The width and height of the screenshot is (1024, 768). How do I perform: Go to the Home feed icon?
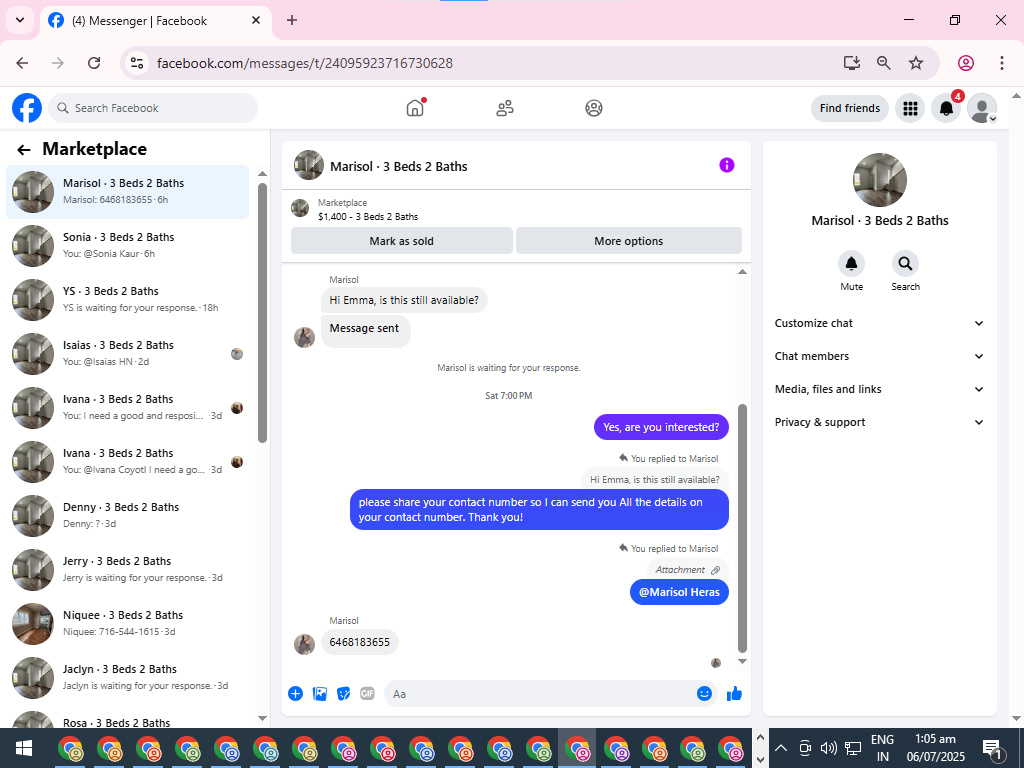(x=415, y=108)
